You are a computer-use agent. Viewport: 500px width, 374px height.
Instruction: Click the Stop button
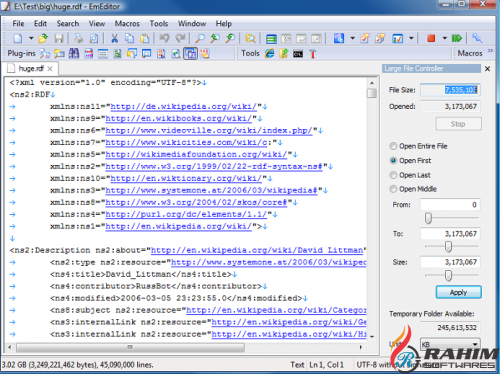coord(458,124)
